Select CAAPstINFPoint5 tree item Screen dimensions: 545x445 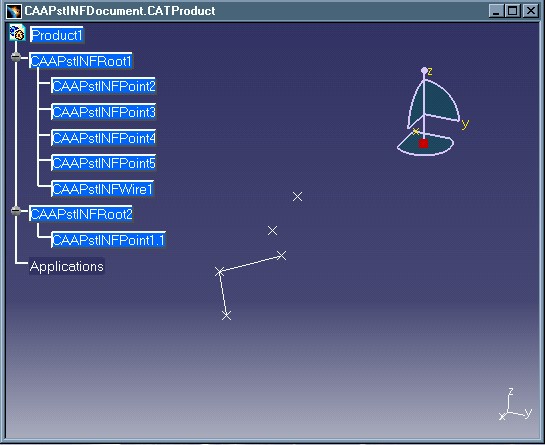104,163
